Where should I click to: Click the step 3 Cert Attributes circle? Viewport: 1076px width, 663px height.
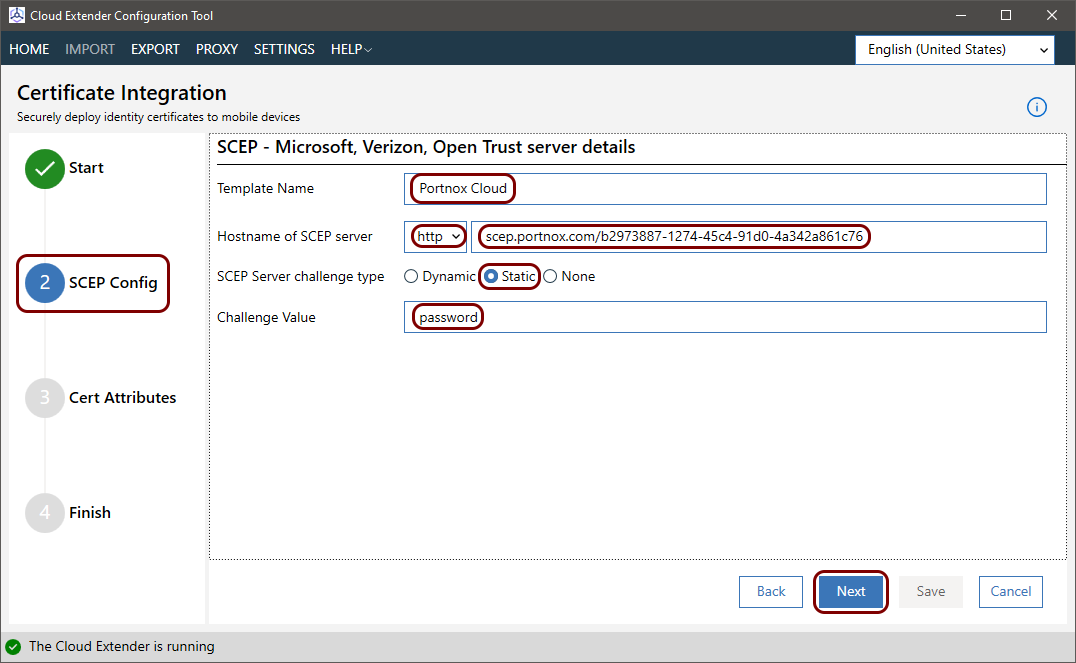pos(44,398)
